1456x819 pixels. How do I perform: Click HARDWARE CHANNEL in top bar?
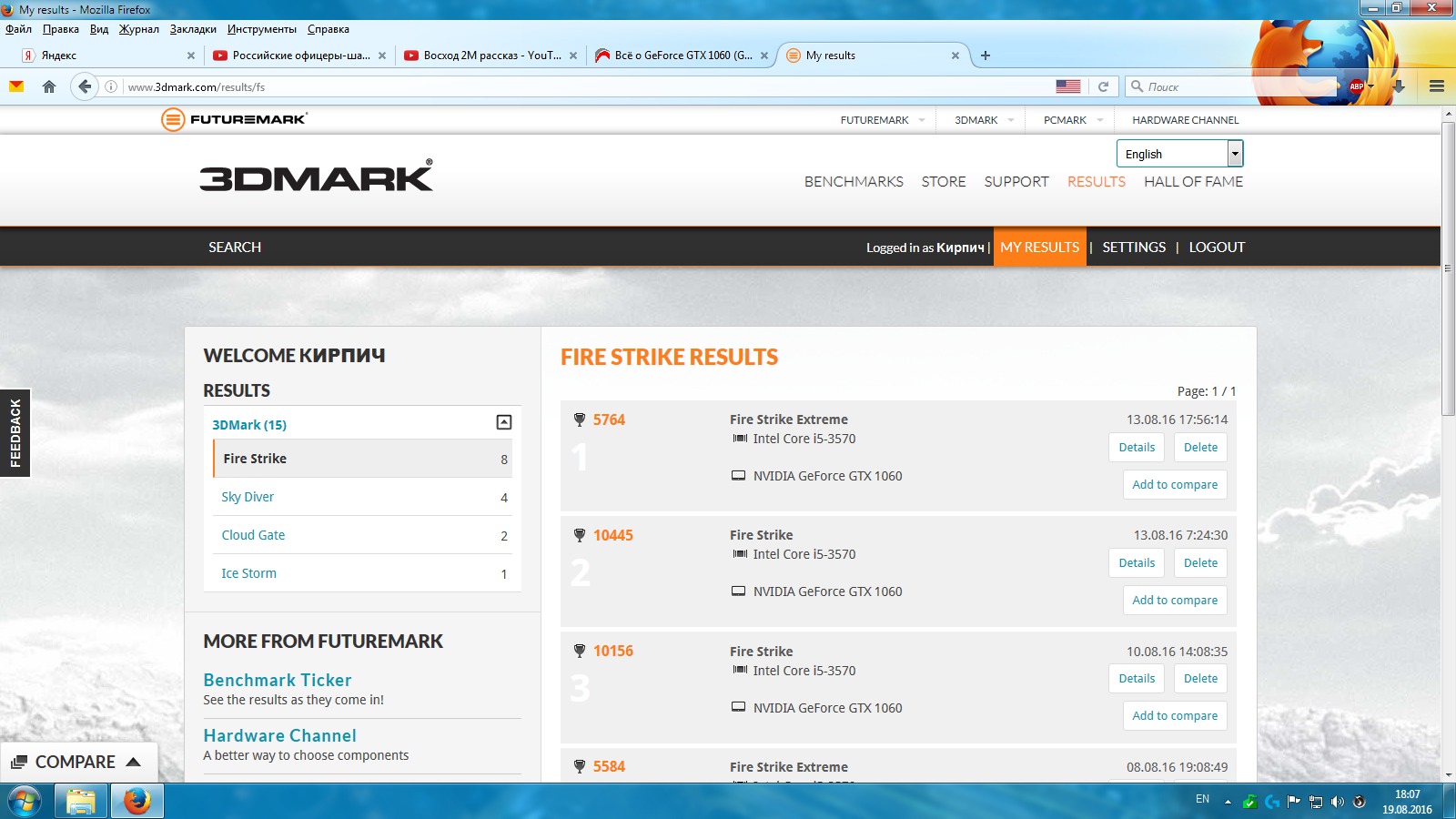(x=1185, y=120)
